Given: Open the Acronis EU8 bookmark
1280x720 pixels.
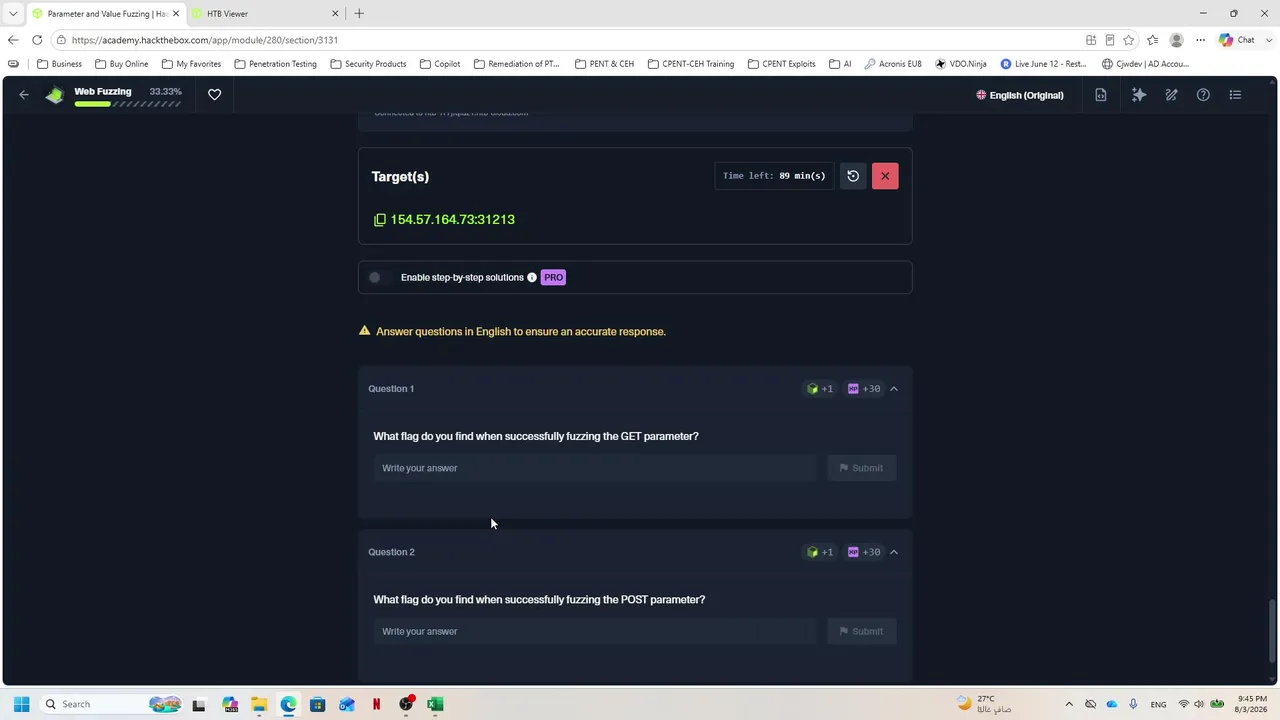Looking at the screenshot, I should coord(893,64).
